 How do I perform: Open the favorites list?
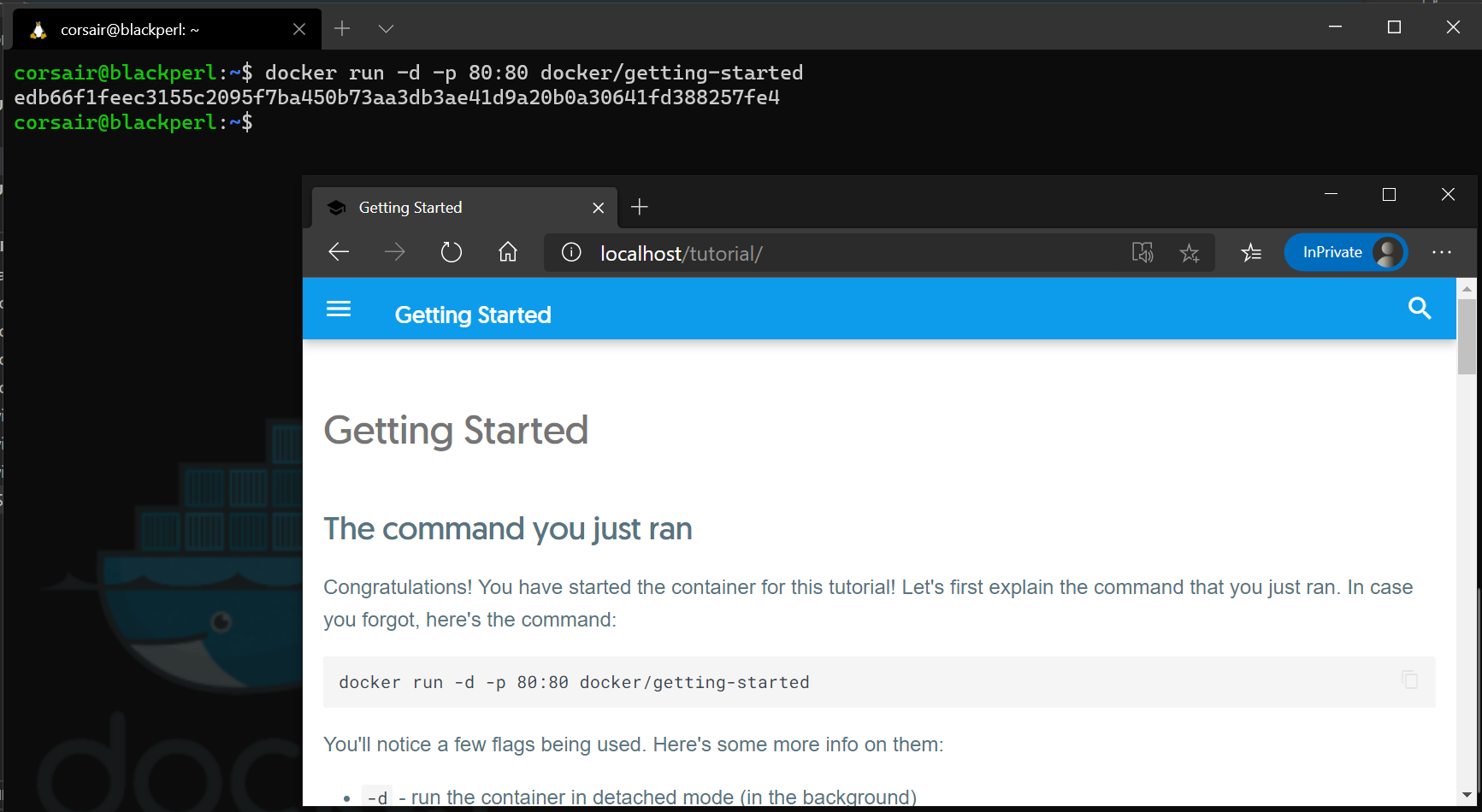tap(1251, 253)
